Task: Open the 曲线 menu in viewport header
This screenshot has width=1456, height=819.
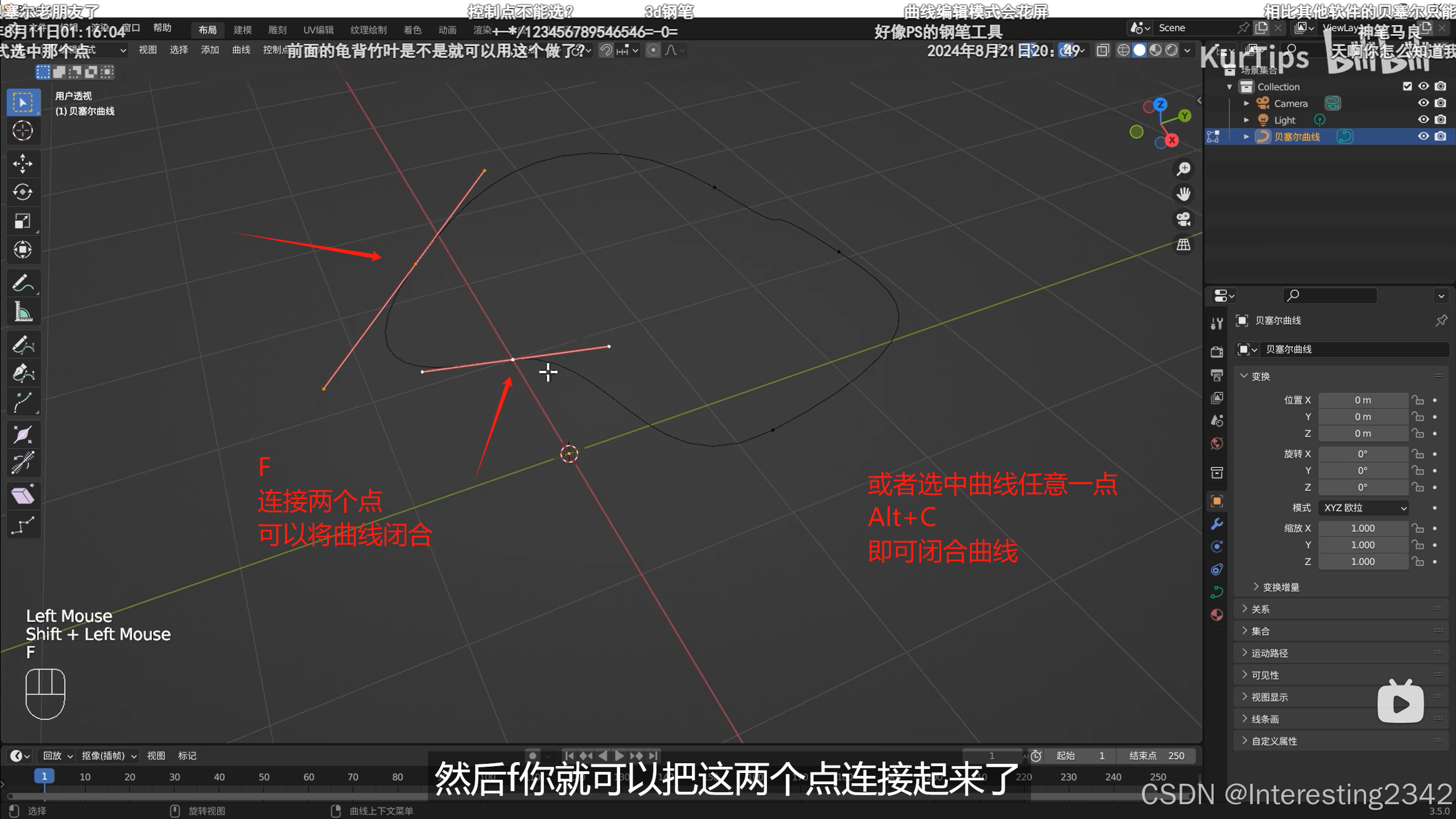Action: 241,50
